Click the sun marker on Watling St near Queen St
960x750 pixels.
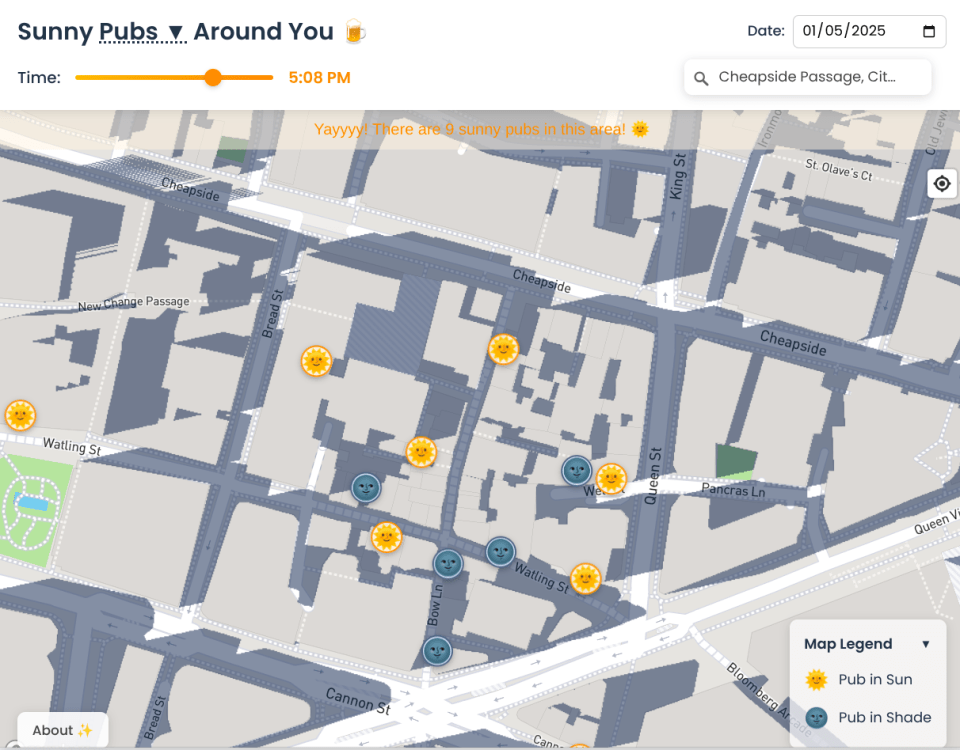point(585,578)
